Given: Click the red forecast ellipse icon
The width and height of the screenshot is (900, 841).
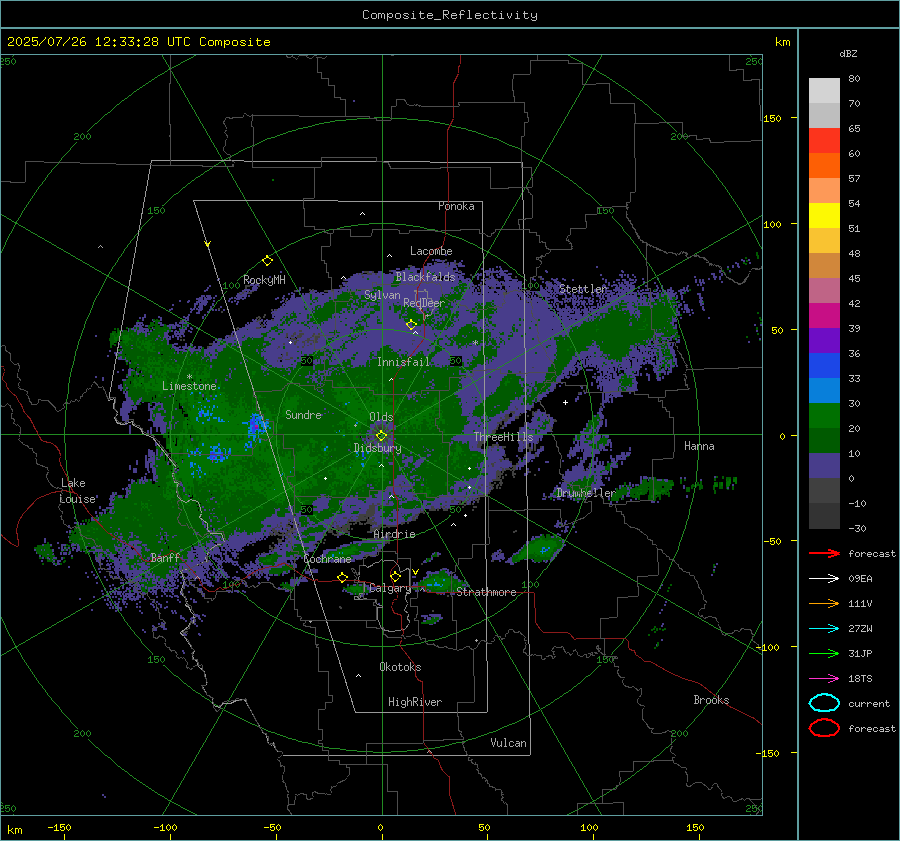Looking at the screenshot, I should [824, 728].
